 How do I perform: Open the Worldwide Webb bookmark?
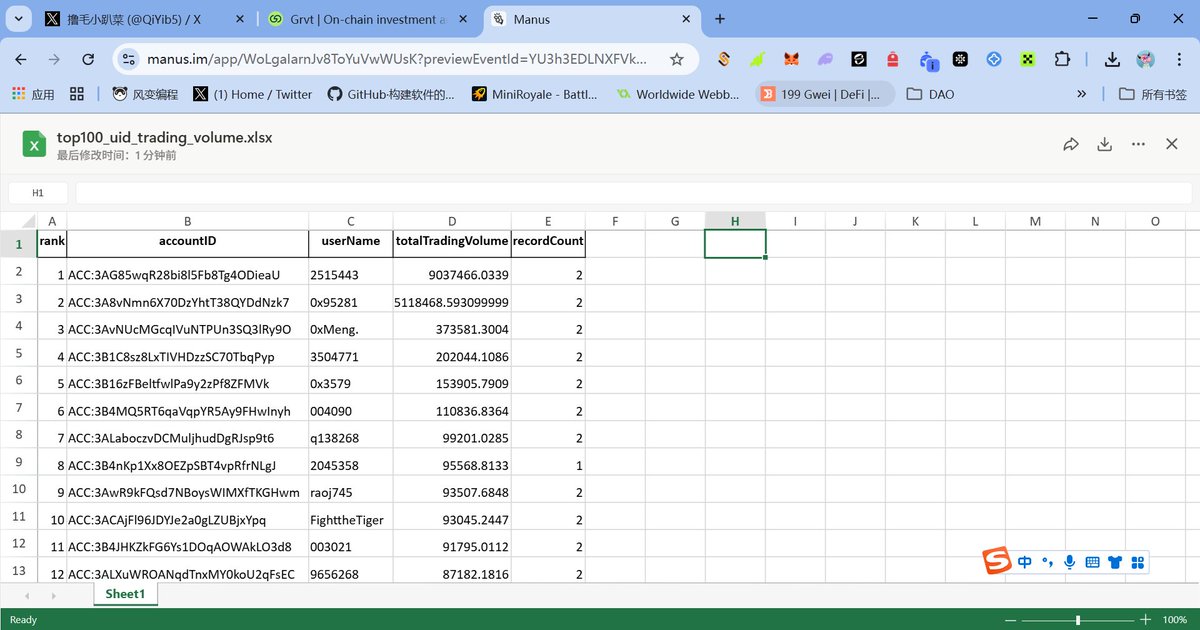tap(677, 94)
